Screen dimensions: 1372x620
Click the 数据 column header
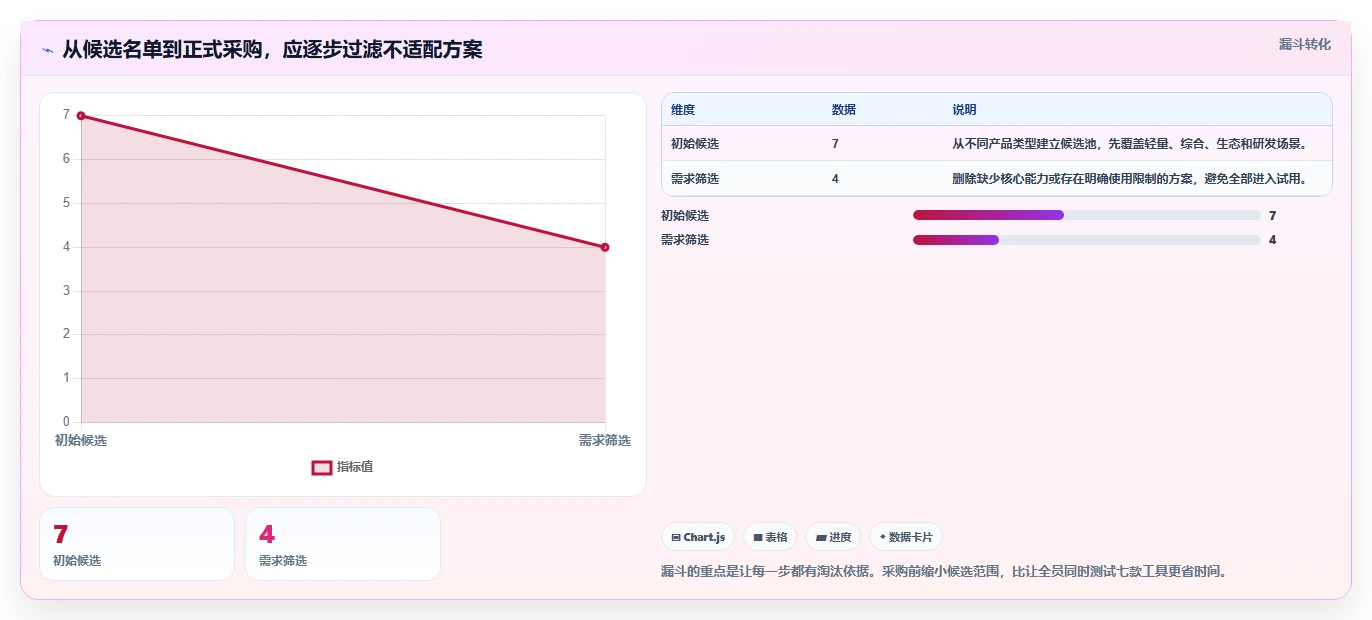point(844,110)
